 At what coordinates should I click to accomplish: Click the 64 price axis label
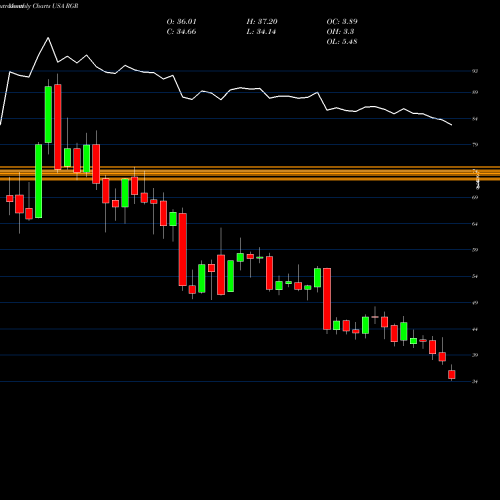tap(475, 224)
